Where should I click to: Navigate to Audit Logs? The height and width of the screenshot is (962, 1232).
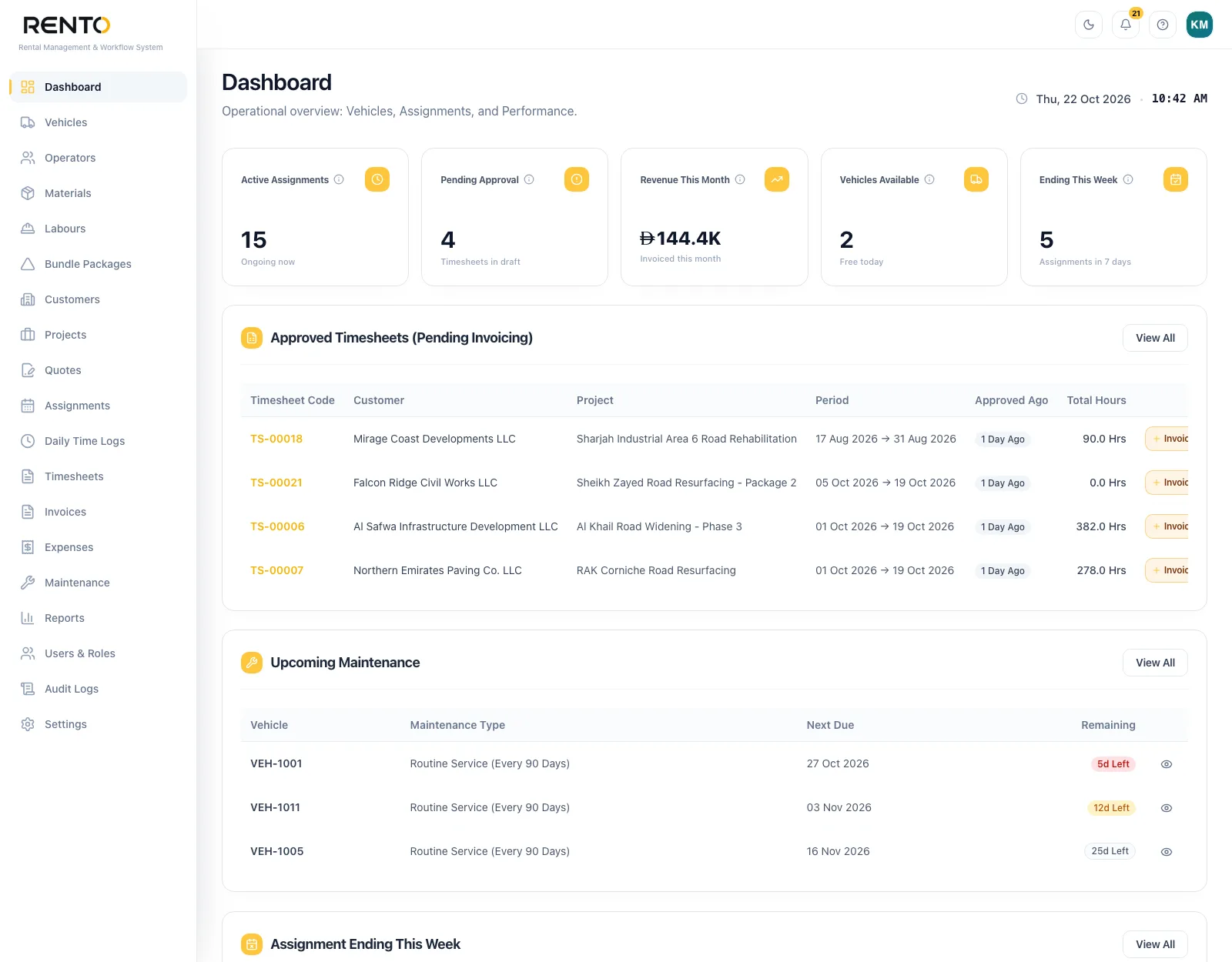click(98, 689)
